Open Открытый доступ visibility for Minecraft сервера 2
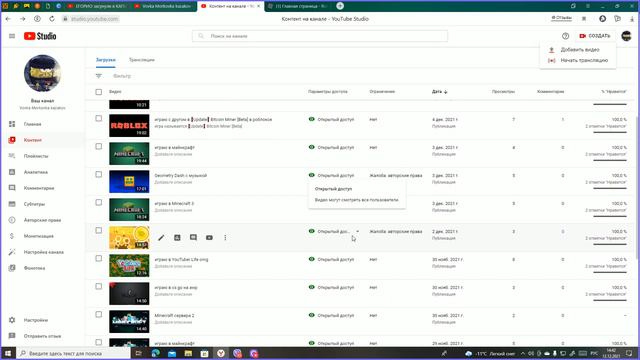Image resolution: width=640 pixels, height=360 pixels. click(331, 316)
